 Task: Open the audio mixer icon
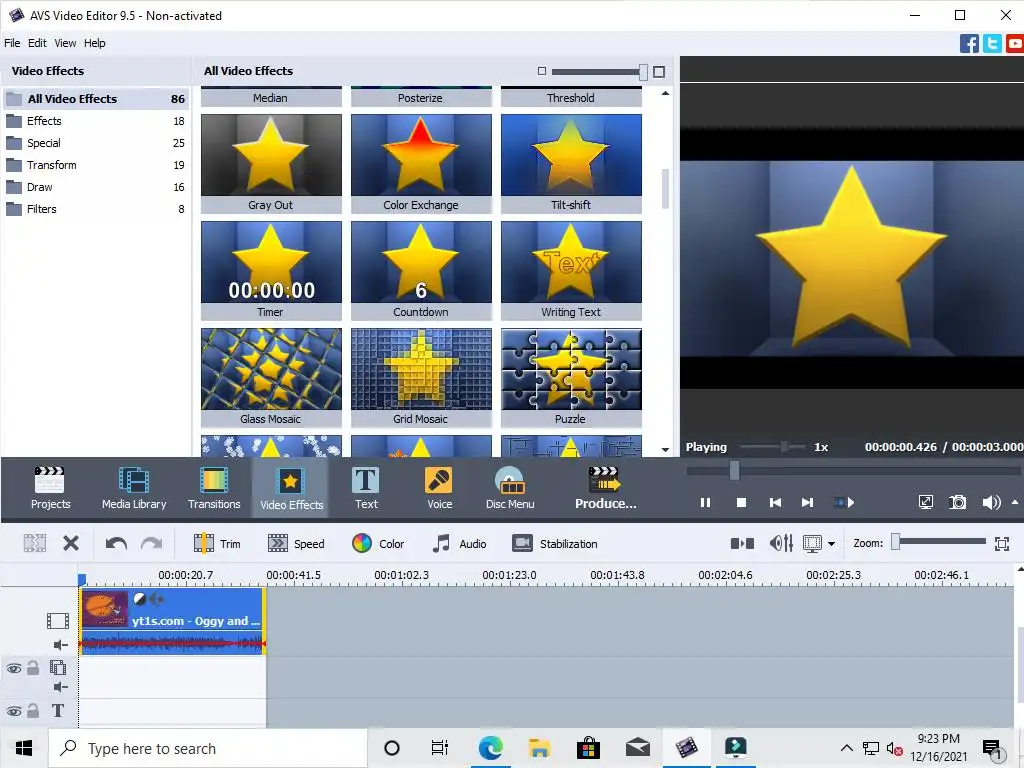[x=781, y=543]
